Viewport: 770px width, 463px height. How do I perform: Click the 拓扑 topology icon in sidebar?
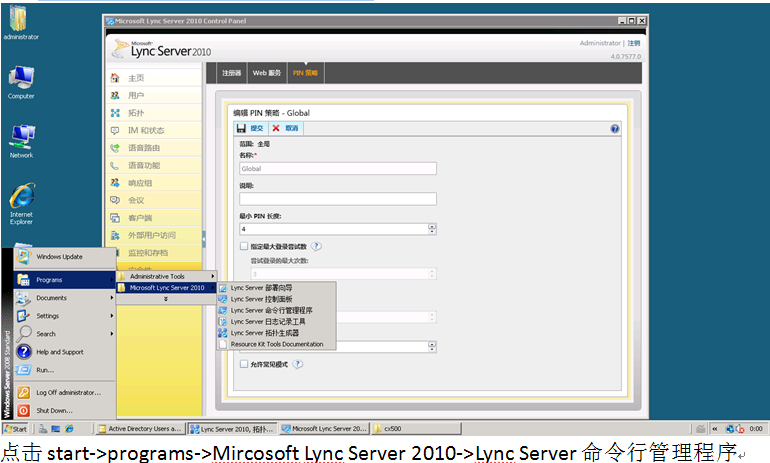(115, 113)
